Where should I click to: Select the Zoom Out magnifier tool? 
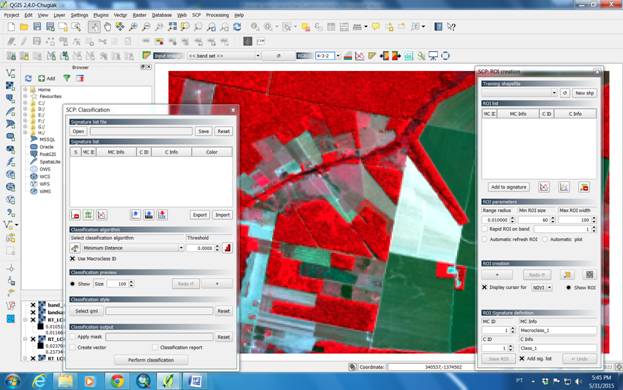tap(146, 27)
